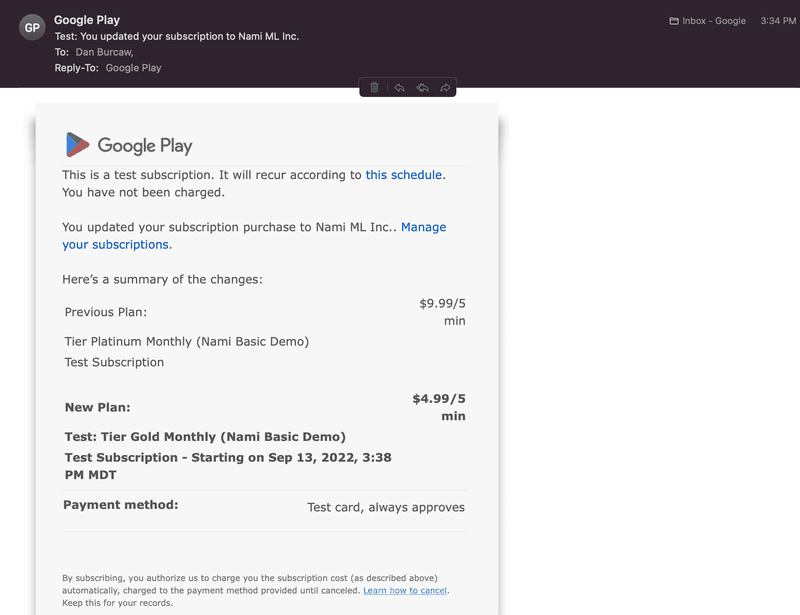
Task: Open the "Learn how to cancel" link
Action: [x=405, y=591]
